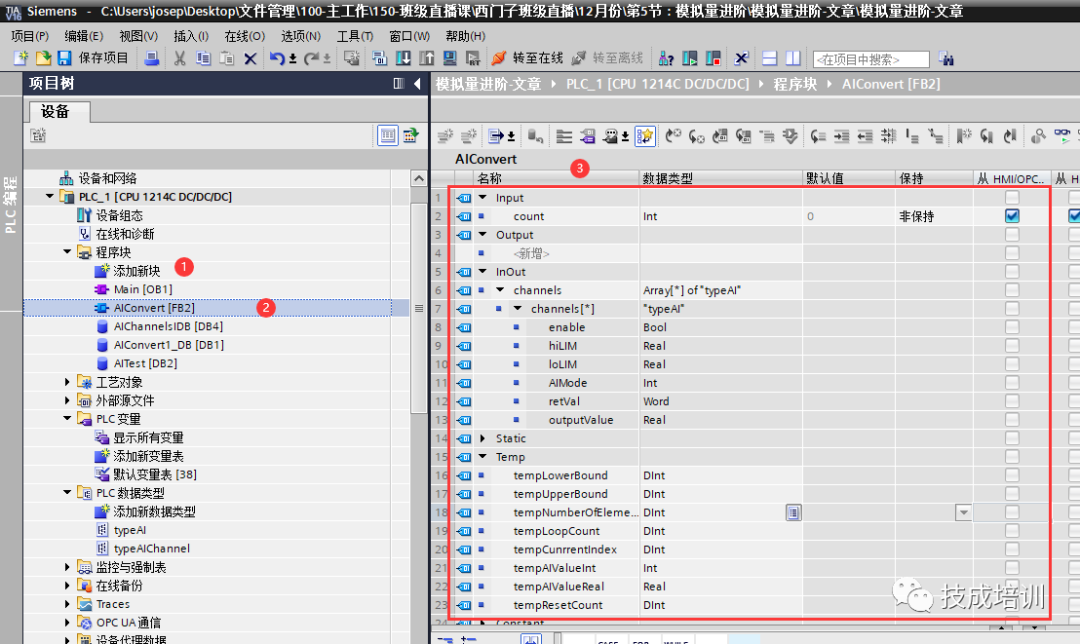This screenshot has width=1080, height=644.
Task: Click the Delete X icon in the toolbar
Action: [x=250, y=59]
